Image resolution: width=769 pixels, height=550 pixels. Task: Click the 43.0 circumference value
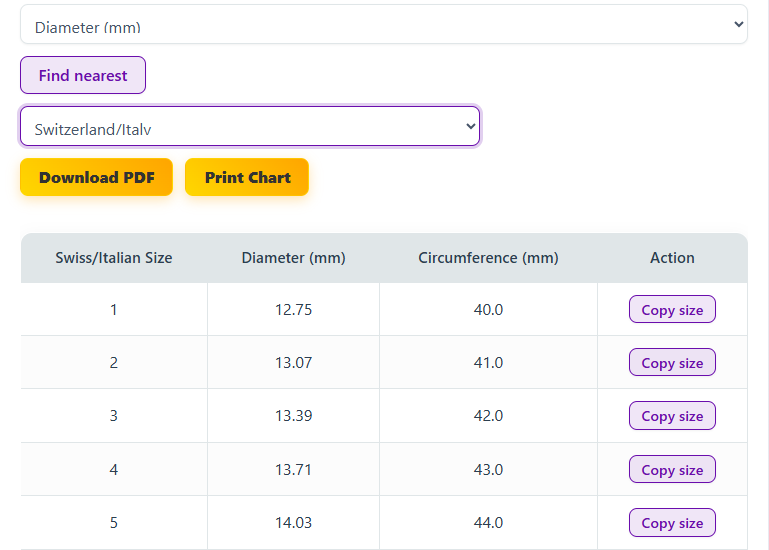[x=488, y=470]
